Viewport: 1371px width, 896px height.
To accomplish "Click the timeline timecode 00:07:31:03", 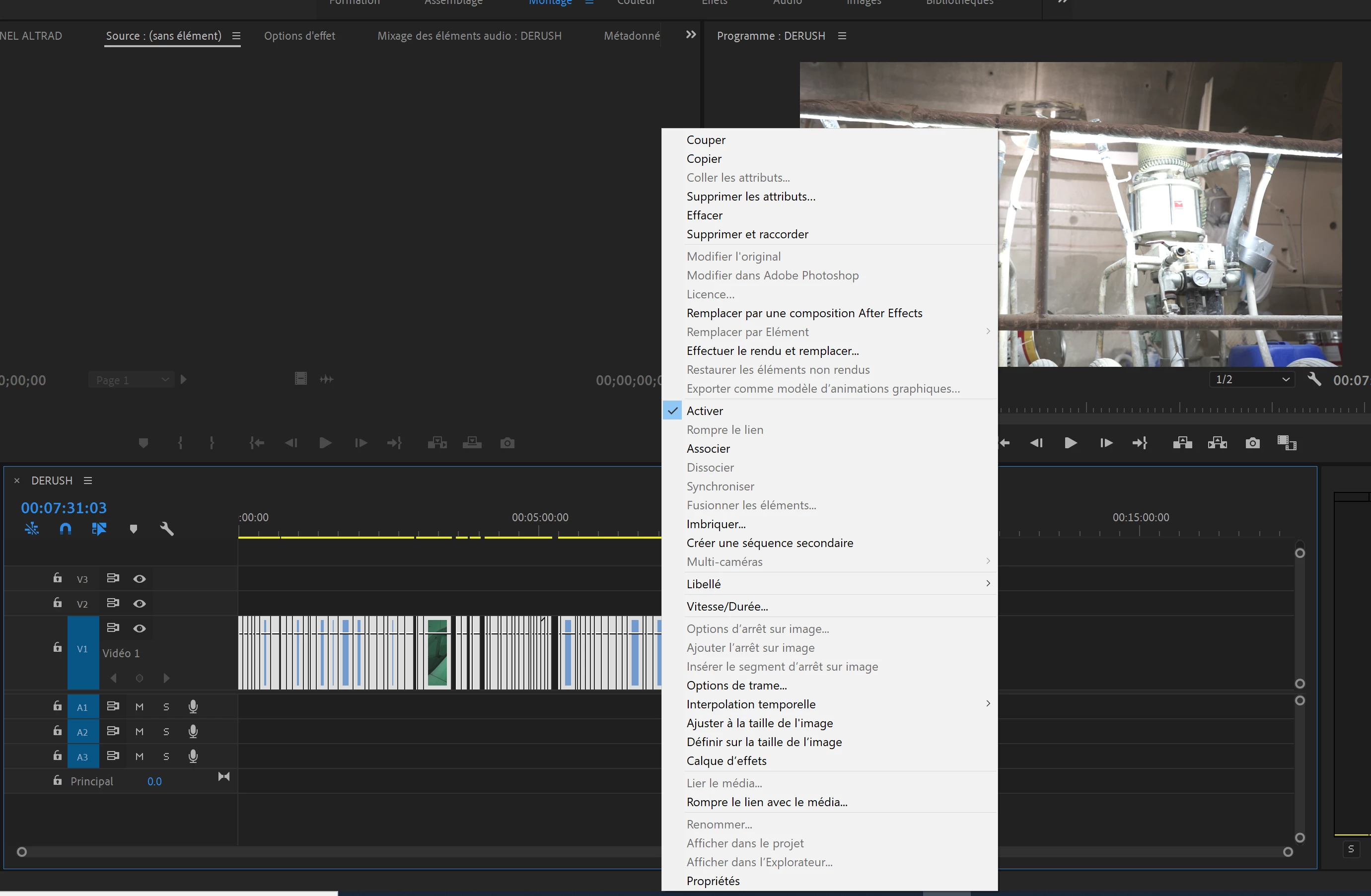I will click(64, 508).
